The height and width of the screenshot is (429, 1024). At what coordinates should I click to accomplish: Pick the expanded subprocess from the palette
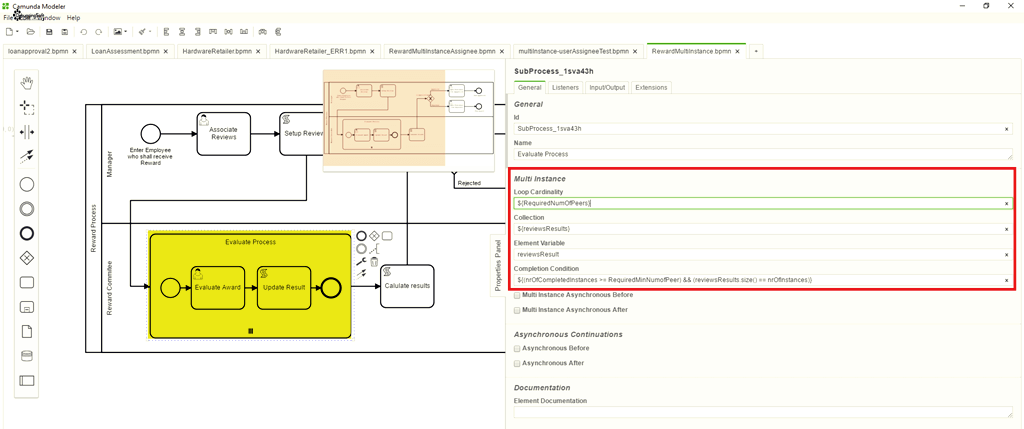[x=27, y=306]
